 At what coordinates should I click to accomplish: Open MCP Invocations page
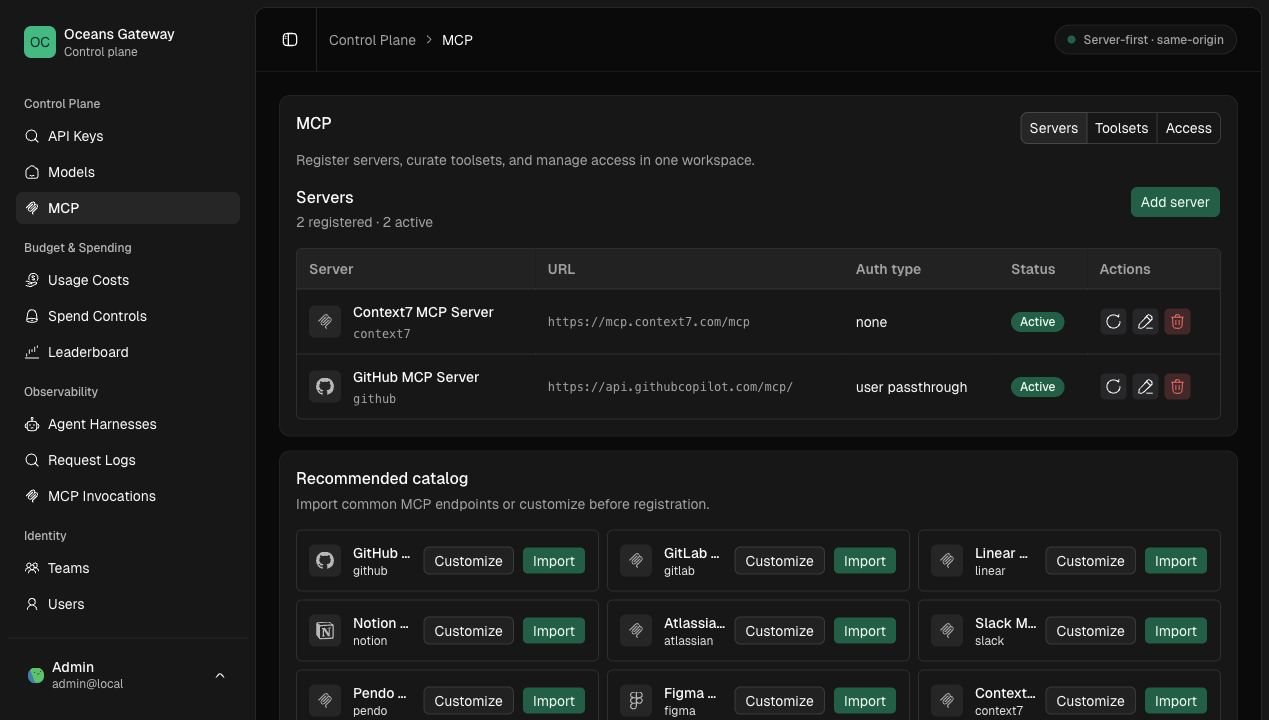[x=128, y=496]
